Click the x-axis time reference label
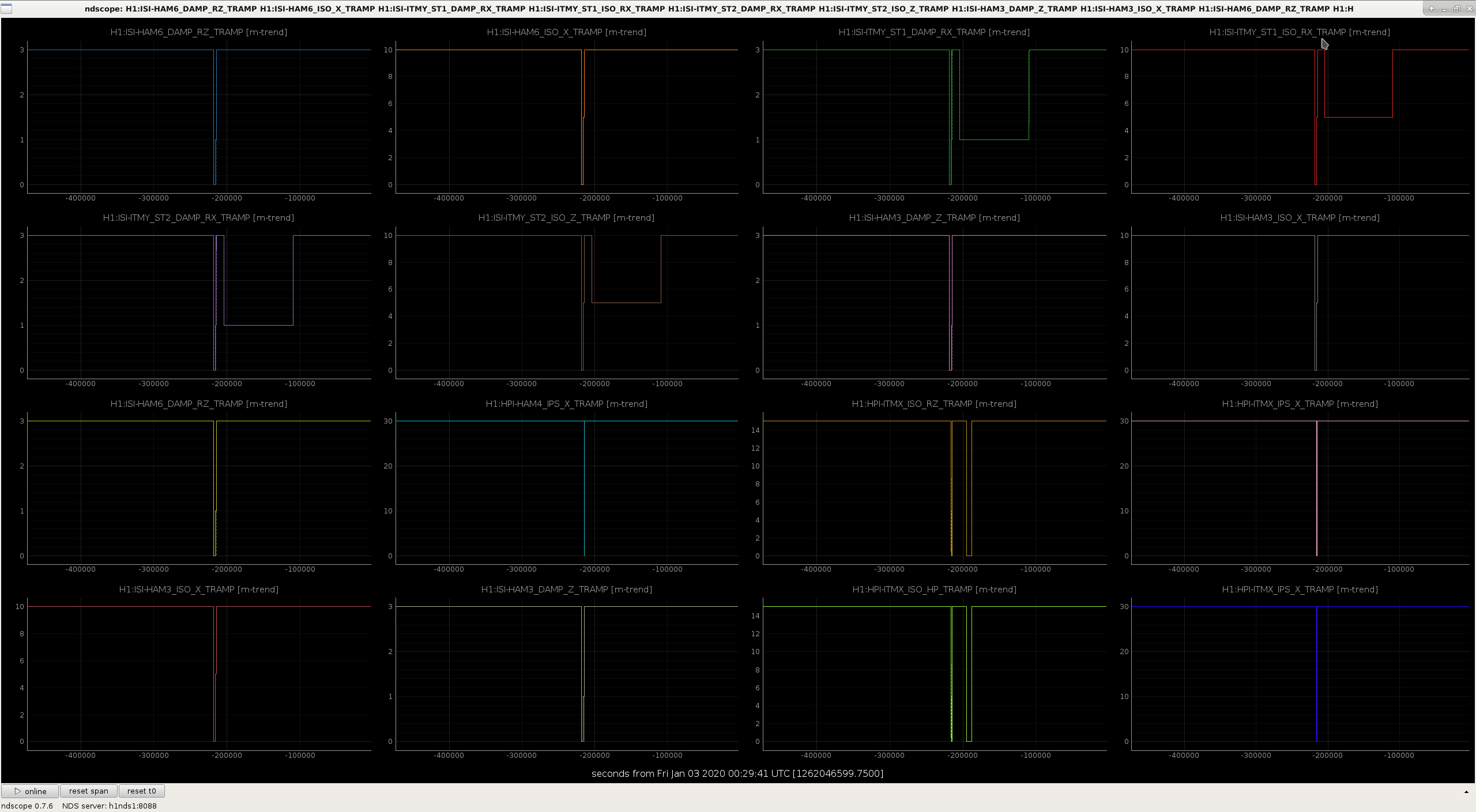The width and height of the screenshot is (1476, 812). click(x=737, y=773)
